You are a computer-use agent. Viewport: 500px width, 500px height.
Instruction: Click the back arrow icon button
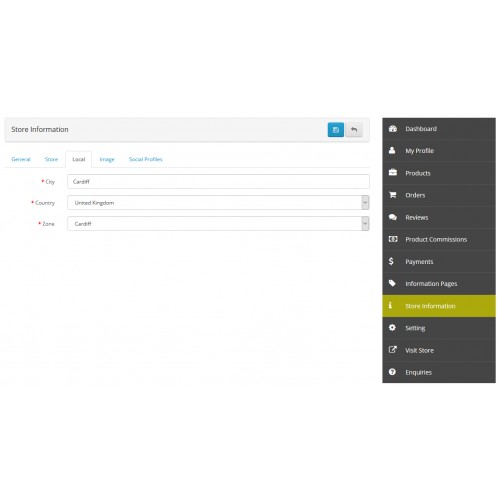point(354,130)
